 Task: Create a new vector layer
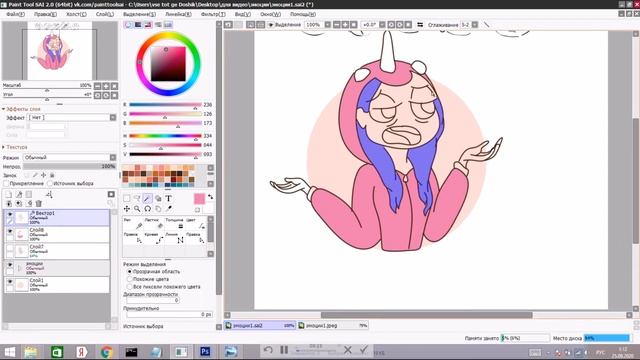(x=19, y=195)
